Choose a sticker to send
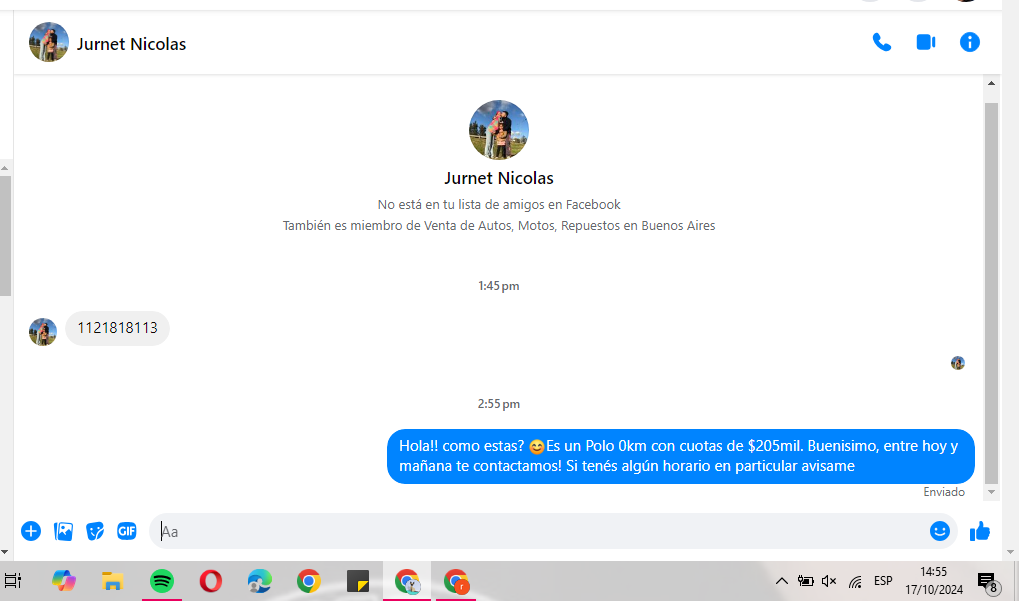 coord(95,531)
